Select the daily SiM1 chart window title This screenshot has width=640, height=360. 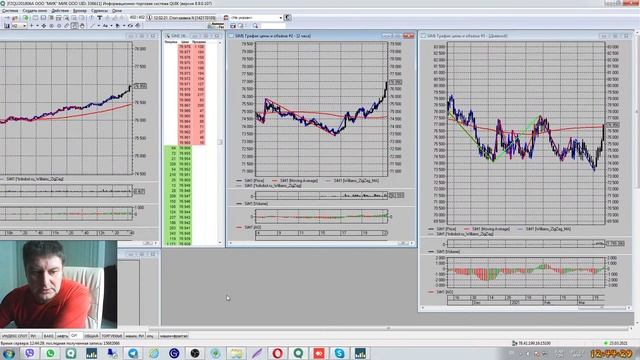(467, 36)
